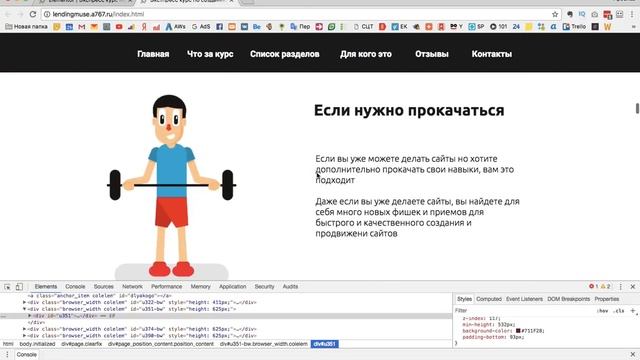Viewport: 640px width, 360px height.
Task: Open the Gmail bookmark icon
Action: click(x=82, y=27)
